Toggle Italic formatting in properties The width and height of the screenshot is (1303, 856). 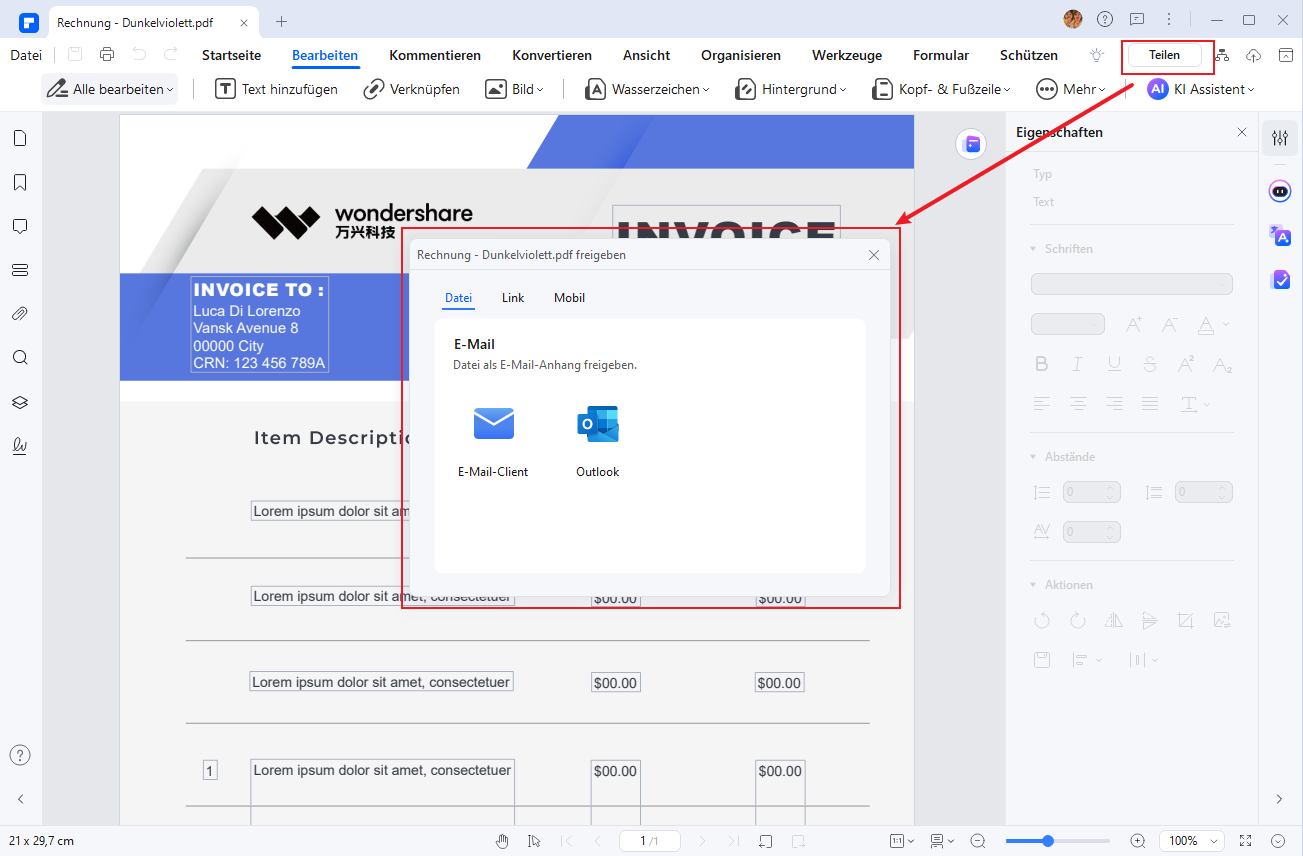pyautogui.click(x=1078, y=364)
